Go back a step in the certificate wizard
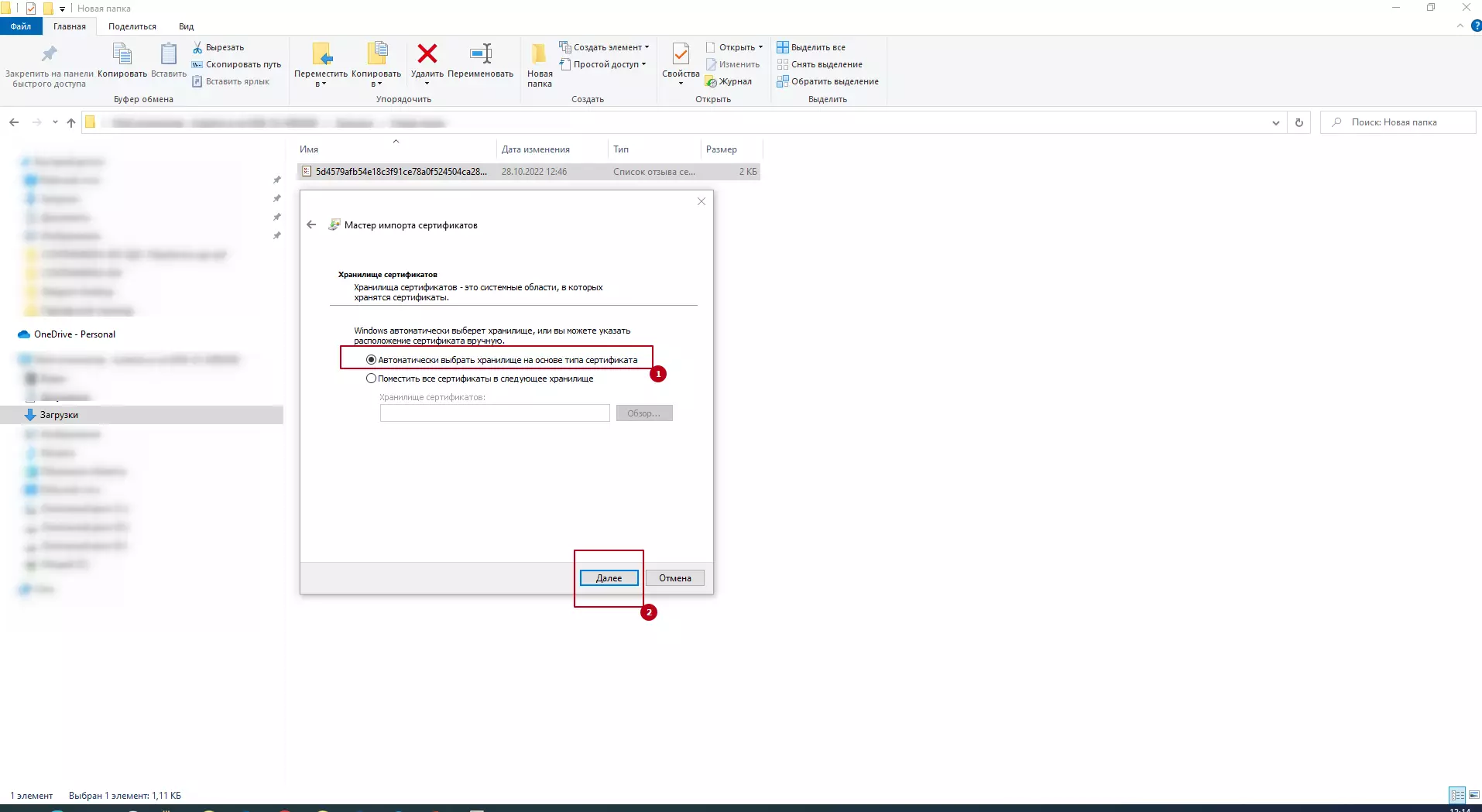Screen dimensions: 1482x812 coord(311,224)
